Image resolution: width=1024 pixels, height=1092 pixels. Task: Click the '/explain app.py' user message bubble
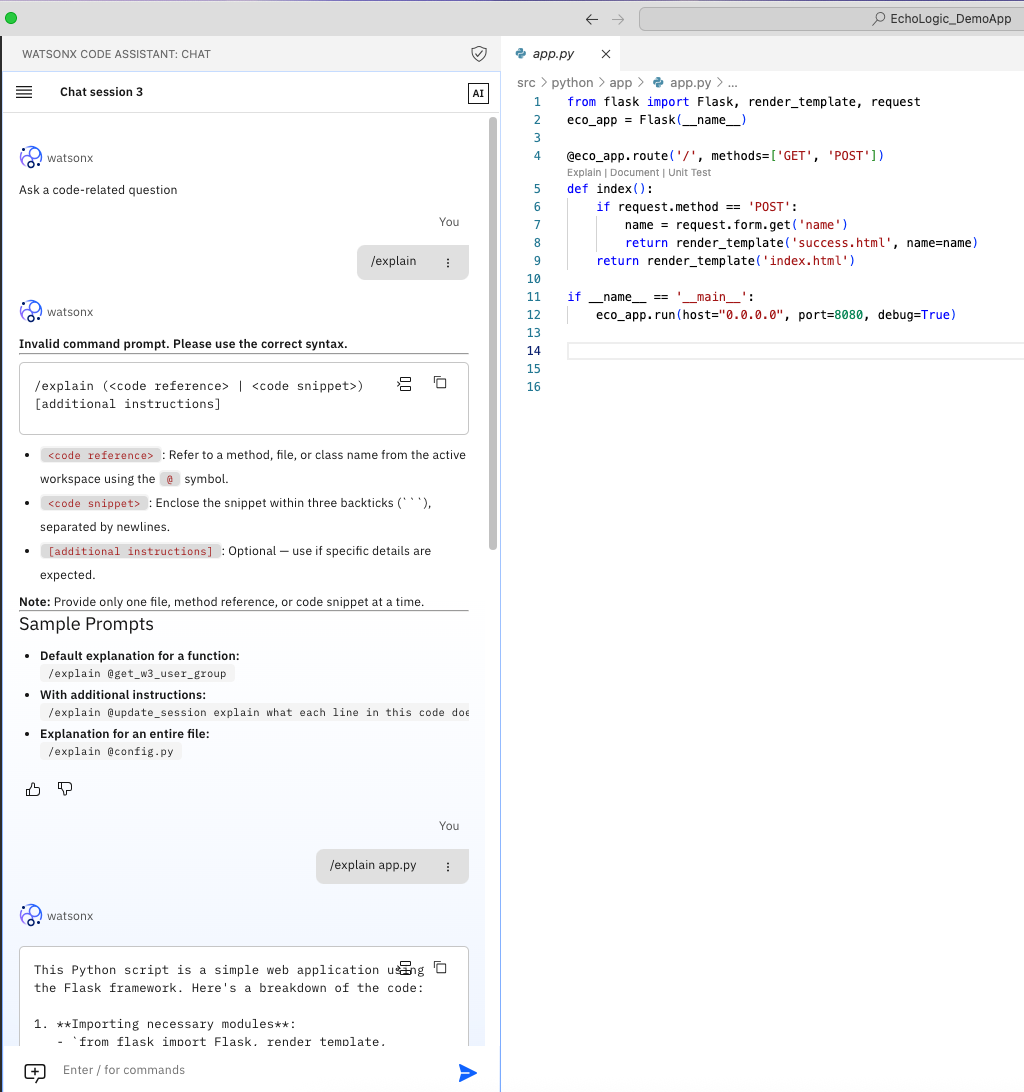click(392, 866)
